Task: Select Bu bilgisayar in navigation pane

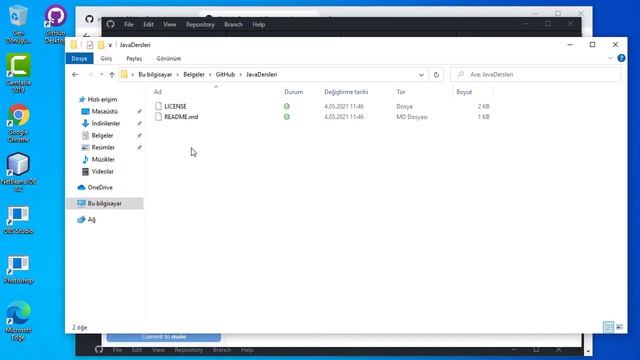Action: tap(104, 203)
